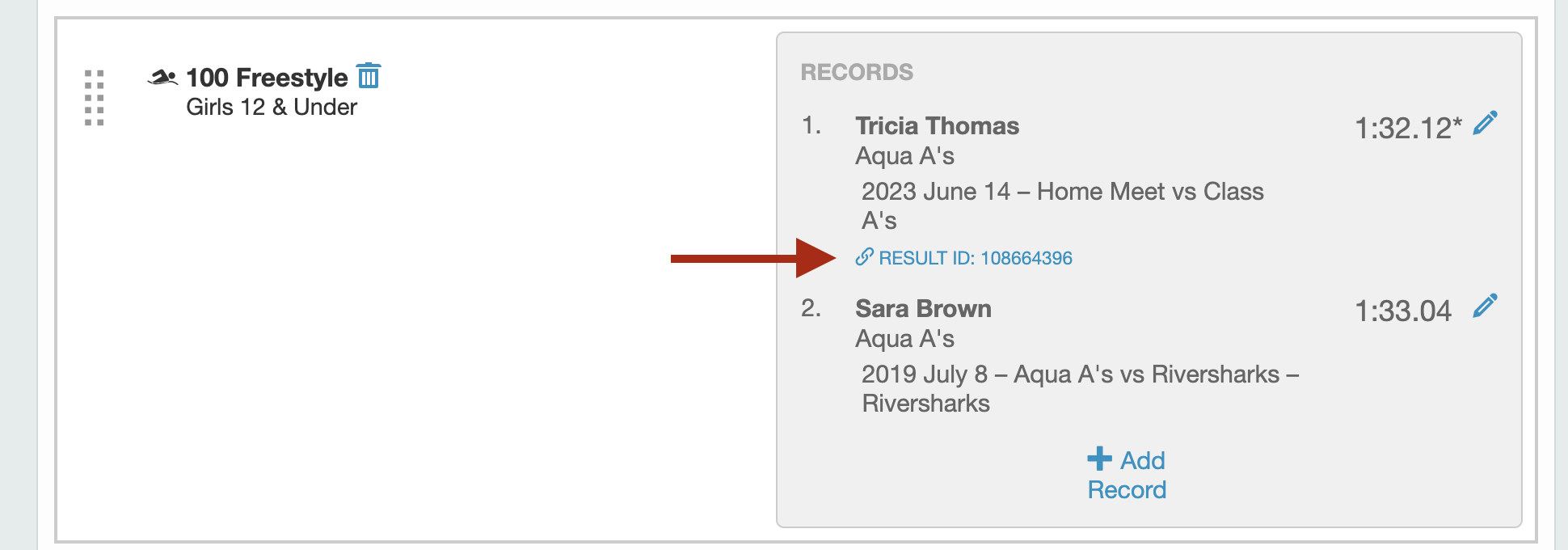Viewport: 1568px width, 550px height.
Task: Edit Sara Brown record with pencil icon
Action: tap(1485, 307)
